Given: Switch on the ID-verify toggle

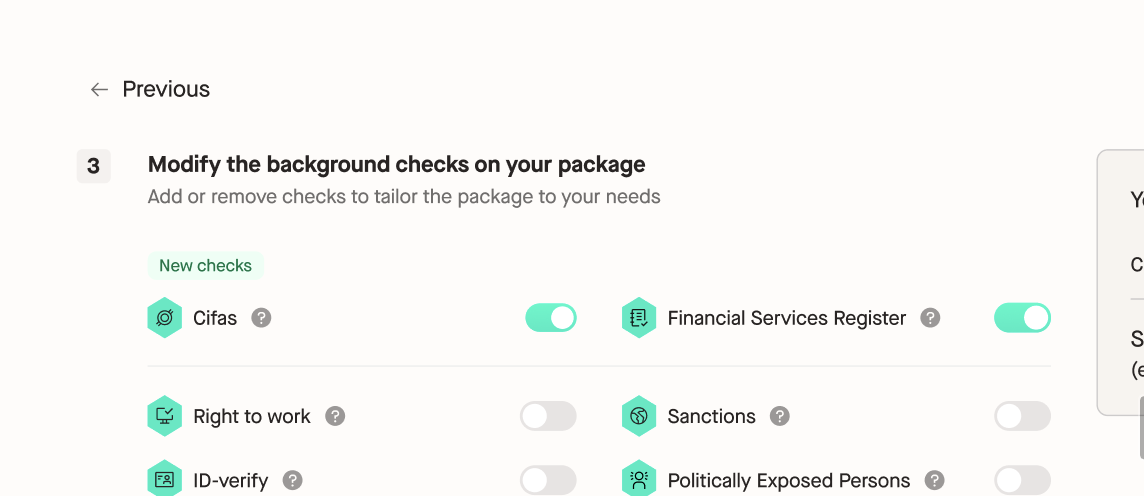Looking at the screenshot, I should tap(548, 481).
